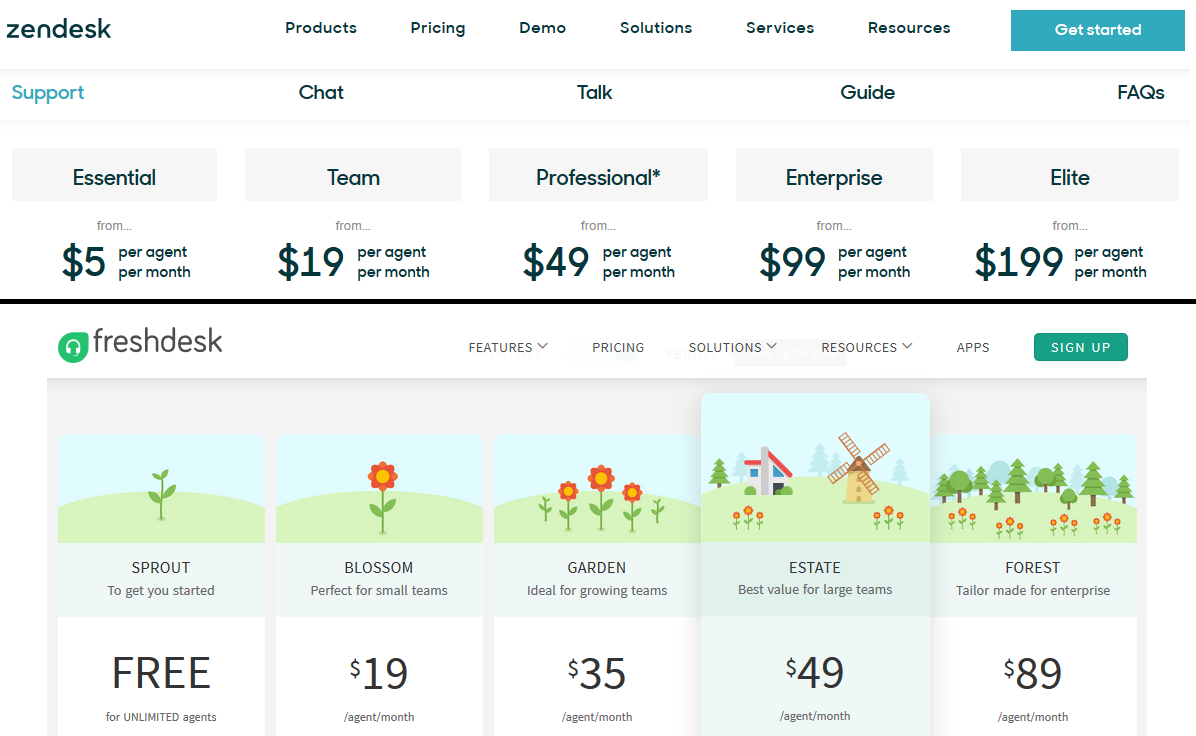Open Zendesk Pricing page
This screenshot has width=1196, height=736.
[x=438, y=28]
